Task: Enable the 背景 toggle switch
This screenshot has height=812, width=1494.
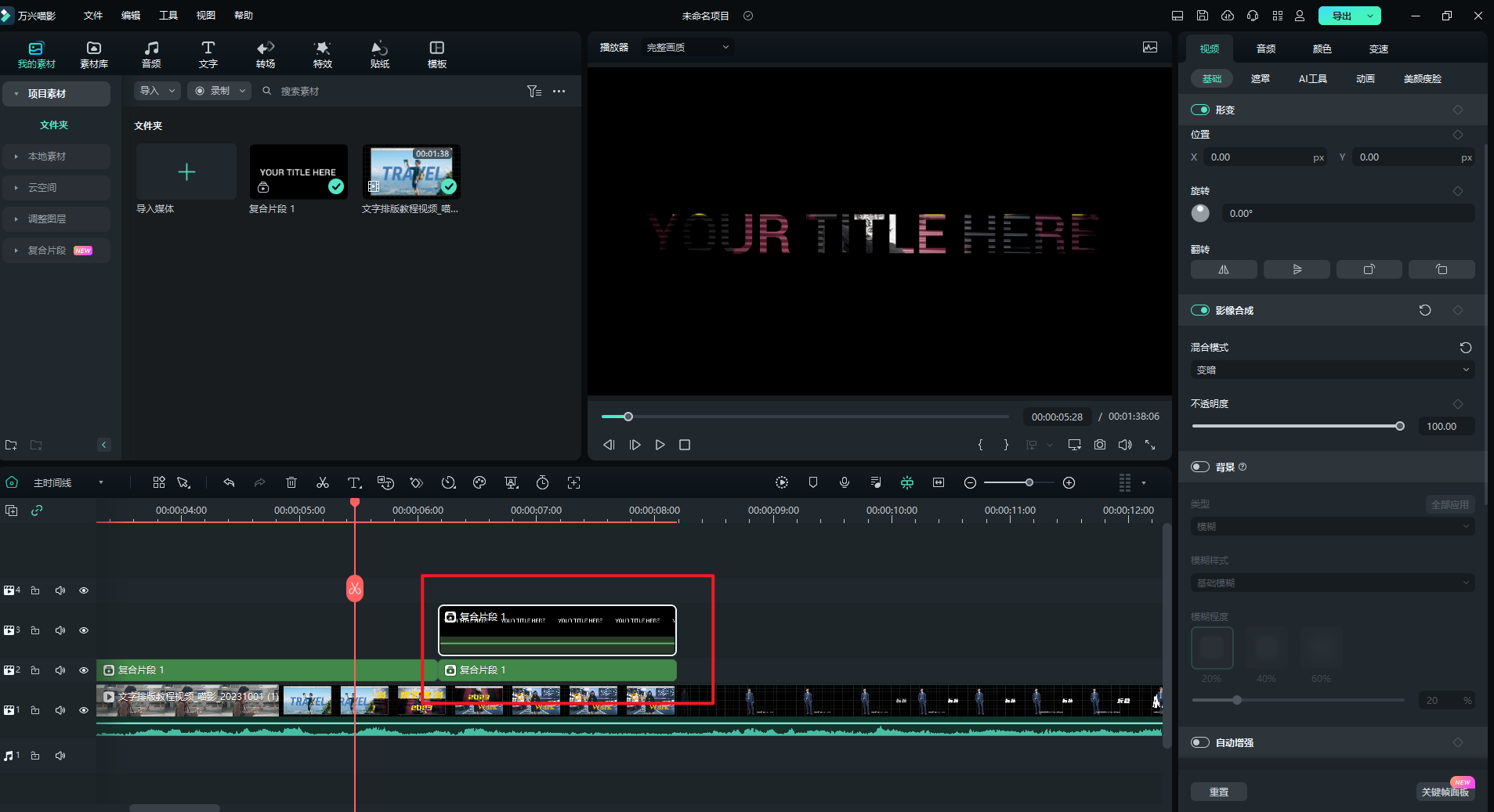Action: (x=1200, y=467)
